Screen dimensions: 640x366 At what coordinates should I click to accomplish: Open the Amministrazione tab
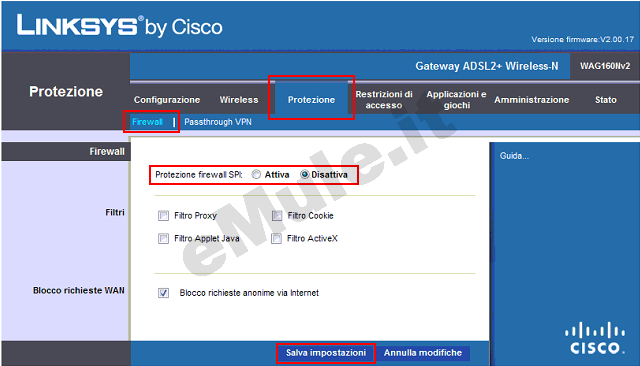point(531,100)
